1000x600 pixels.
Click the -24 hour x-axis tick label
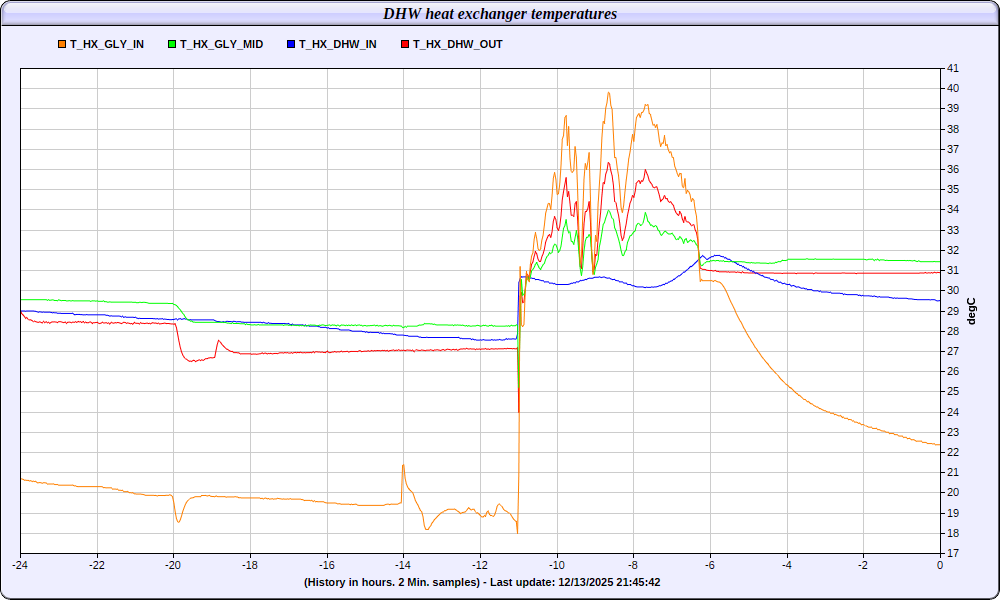click(x=20, y=565)
